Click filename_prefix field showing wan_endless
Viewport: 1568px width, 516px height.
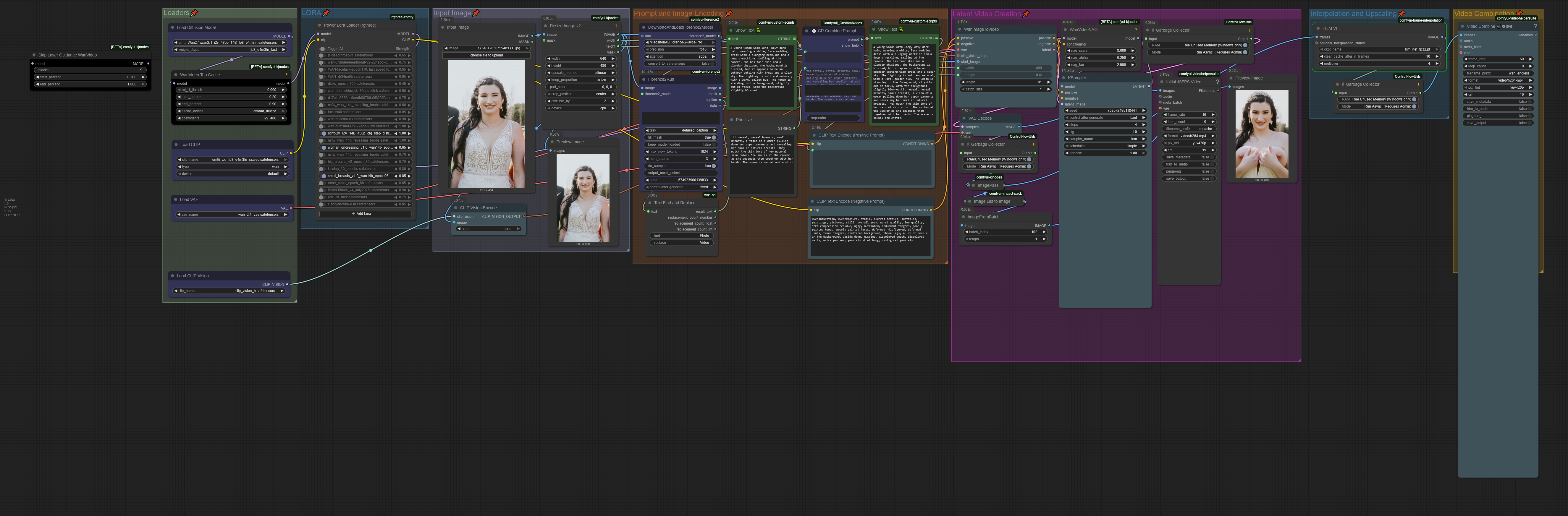point(1498,73)
